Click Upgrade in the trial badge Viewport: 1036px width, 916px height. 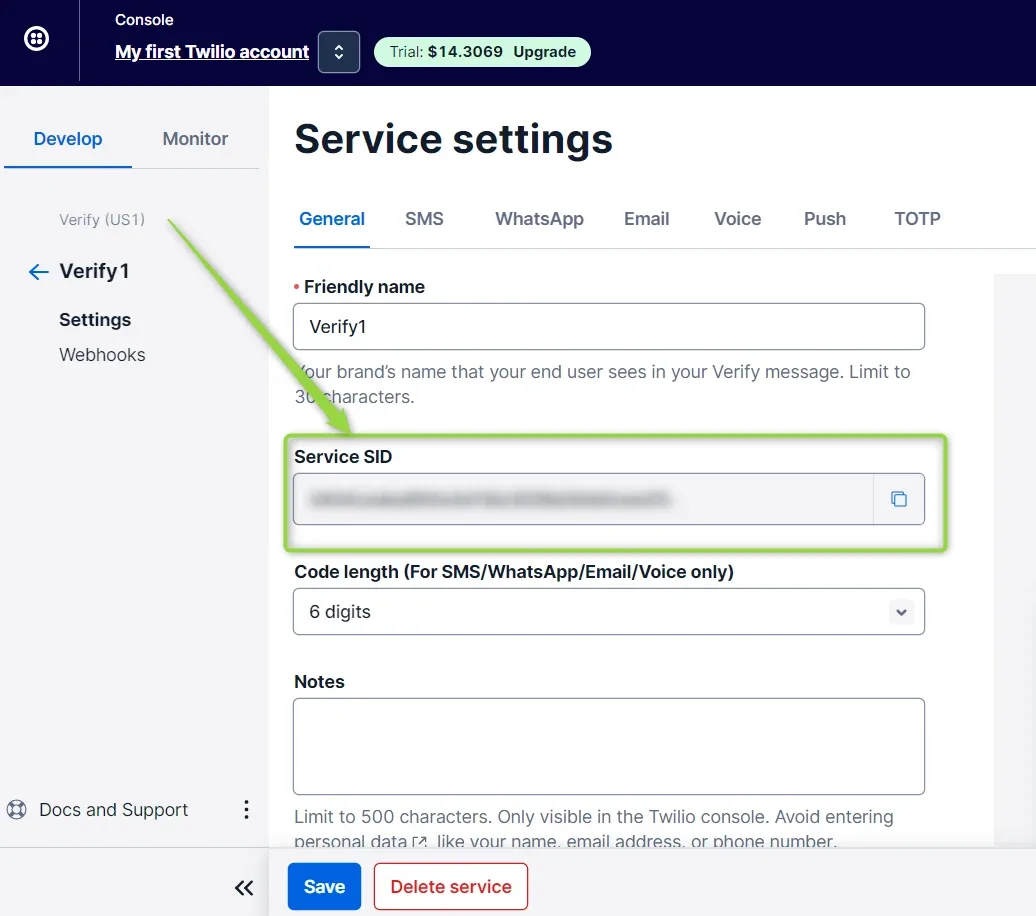click(544, 52)
